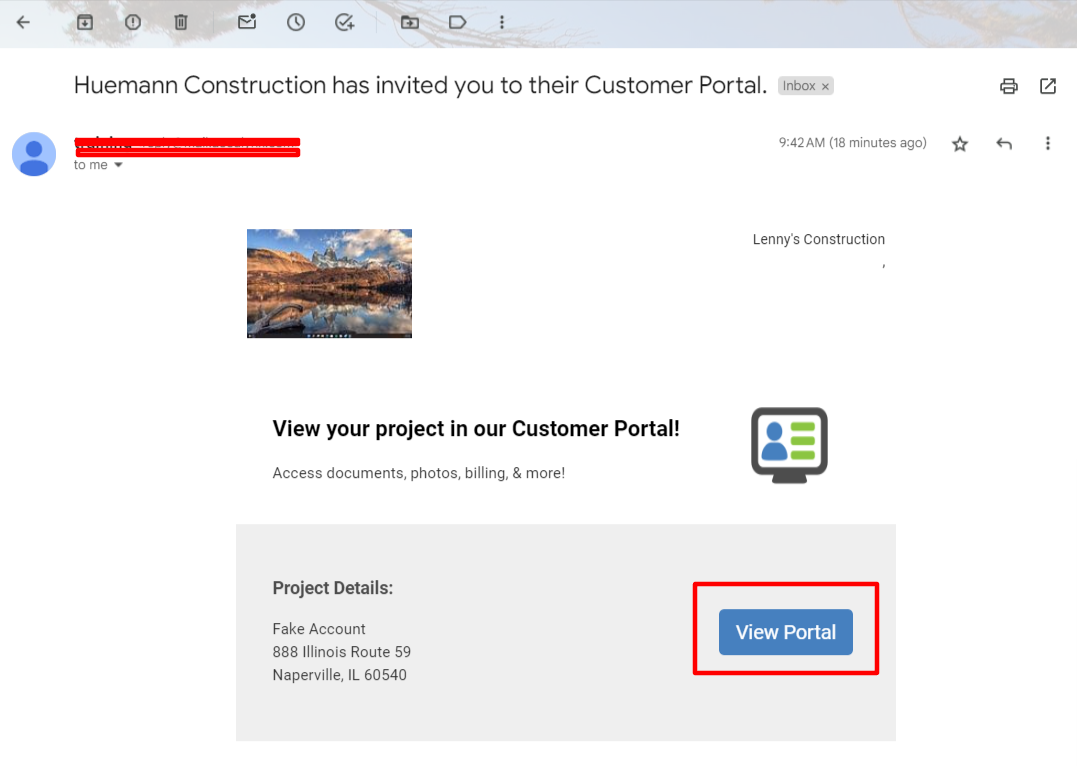Image resolution: width=1077 pixels, height=766 pixels.
Task: Snooze the email with clock icon
Action: (x=296, y=23)
